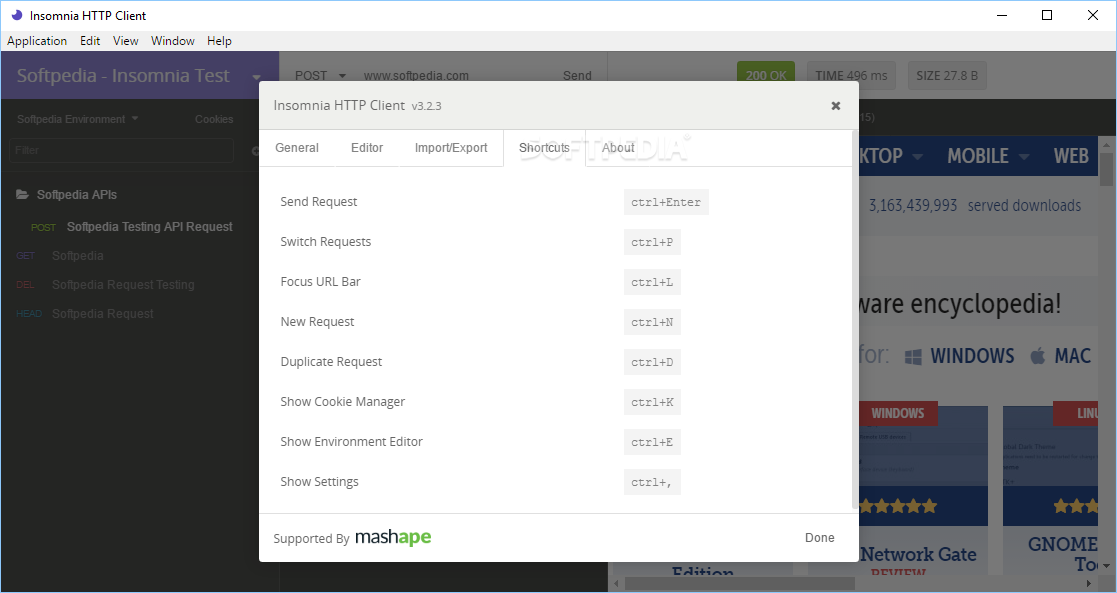Go to the About tab
1117x593 pixels.
618,148
